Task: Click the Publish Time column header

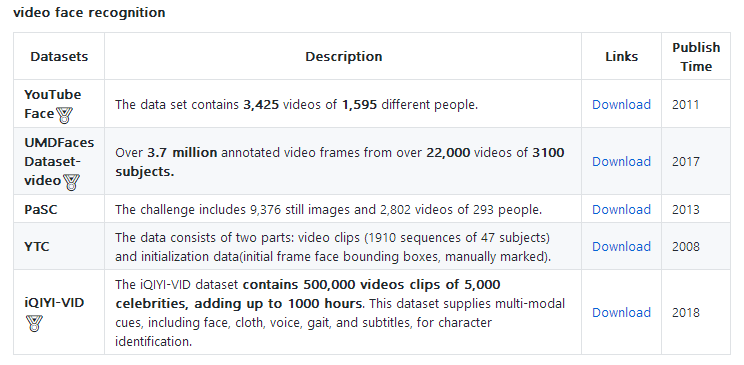Action: [696, 56]
